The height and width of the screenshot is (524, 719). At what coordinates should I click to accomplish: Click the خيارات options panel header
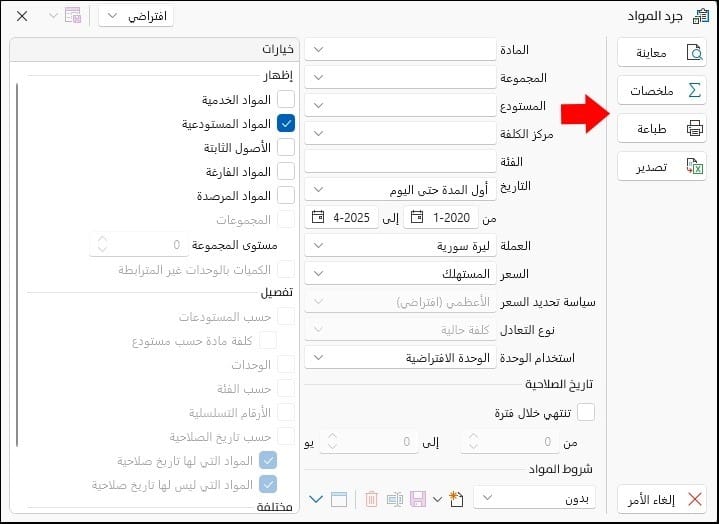pyautogui.click(x=154, y=49)
